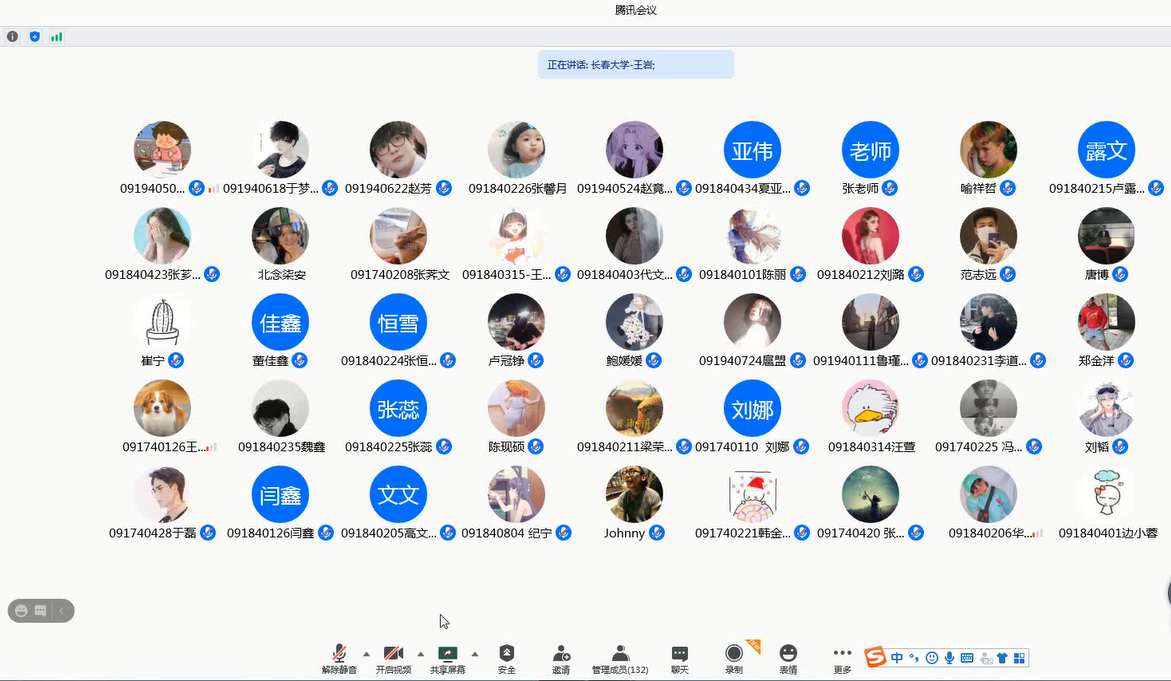Select the 张老师 participant avatar
This screenshot has height=681, width=1171.
tap(870, 151)
